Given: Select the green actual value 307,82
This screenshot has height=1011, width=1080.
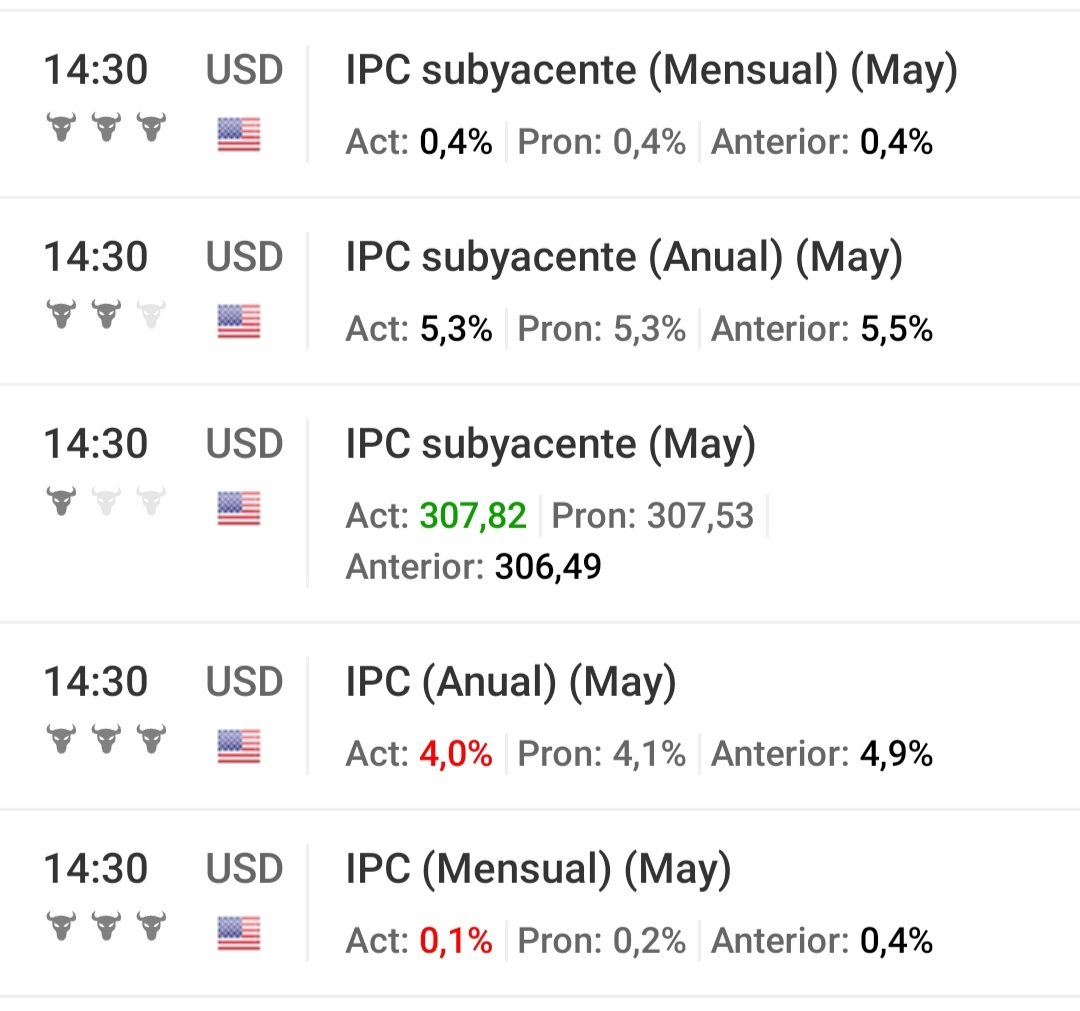Looking at the screenshot, I should click(473, 515).
